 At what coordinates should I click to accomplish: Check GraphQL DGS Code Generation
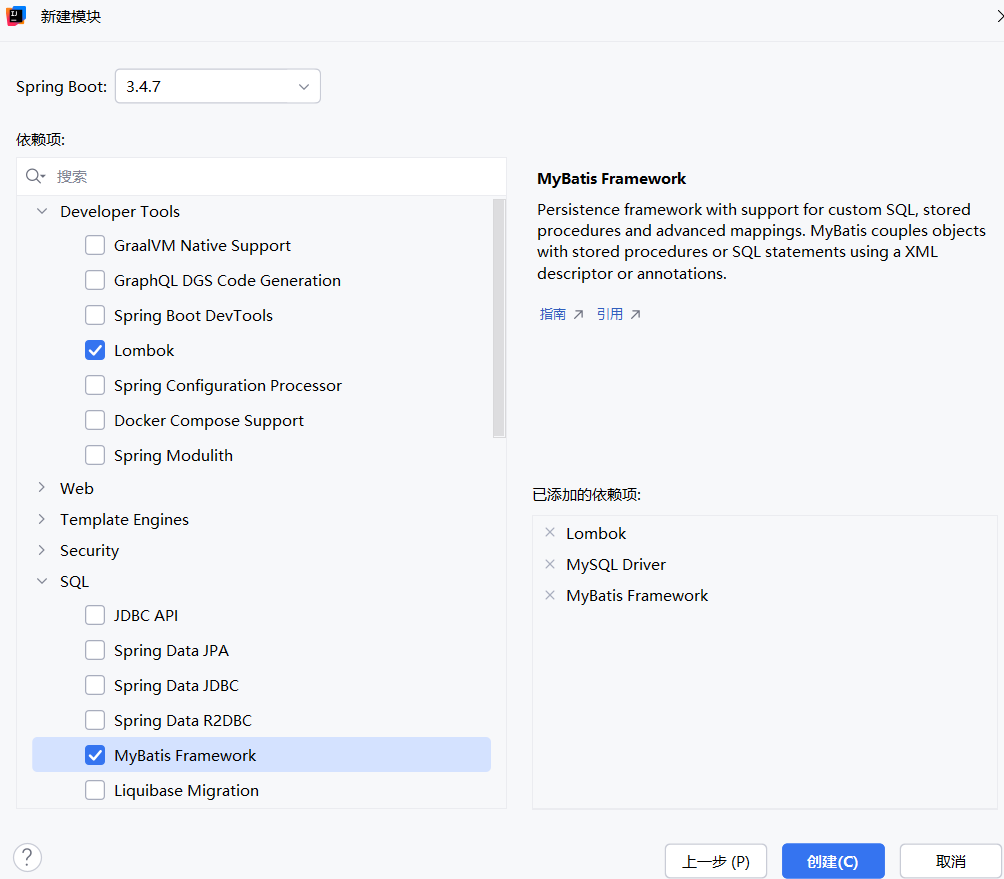(x=95, y=280)
